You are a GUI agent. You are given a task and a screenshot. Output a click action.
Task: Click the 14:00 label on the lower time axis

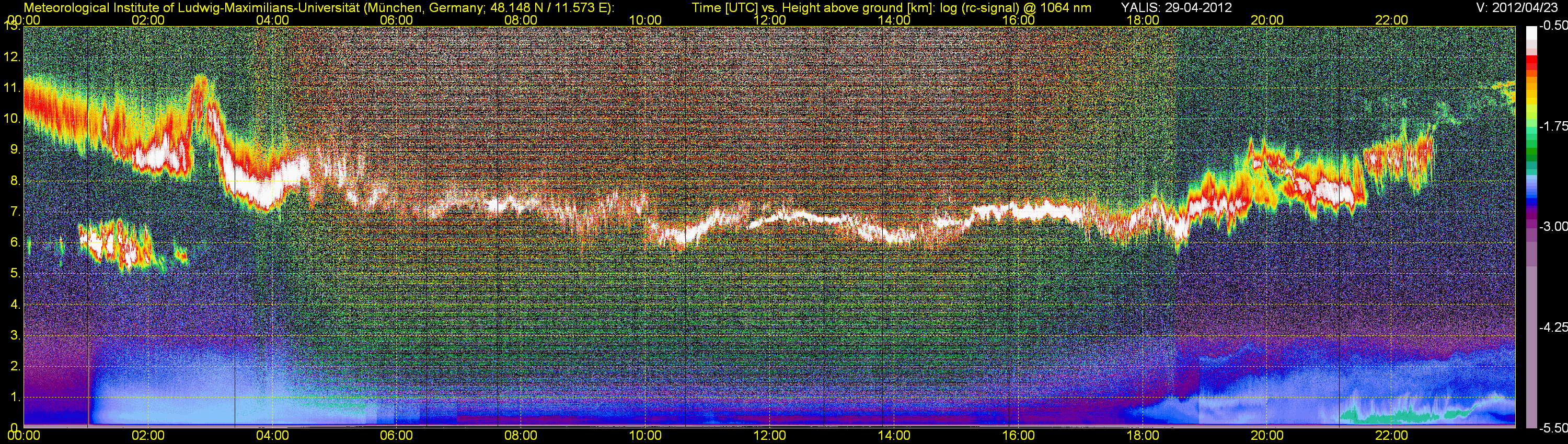coord(895,436)
